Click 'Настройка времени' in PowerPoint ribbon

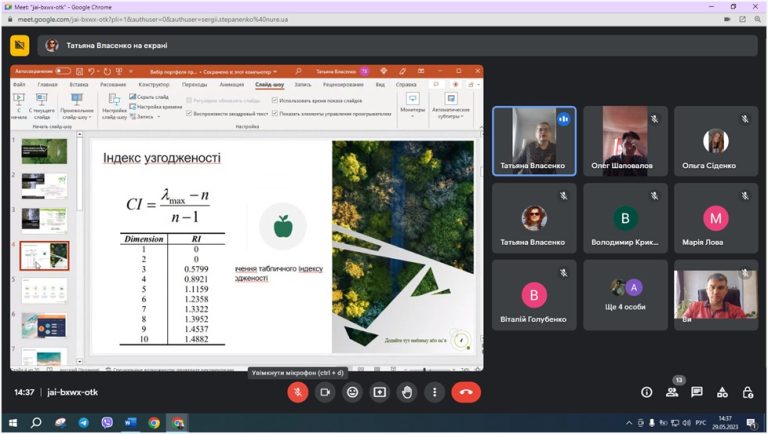(156, 107)
